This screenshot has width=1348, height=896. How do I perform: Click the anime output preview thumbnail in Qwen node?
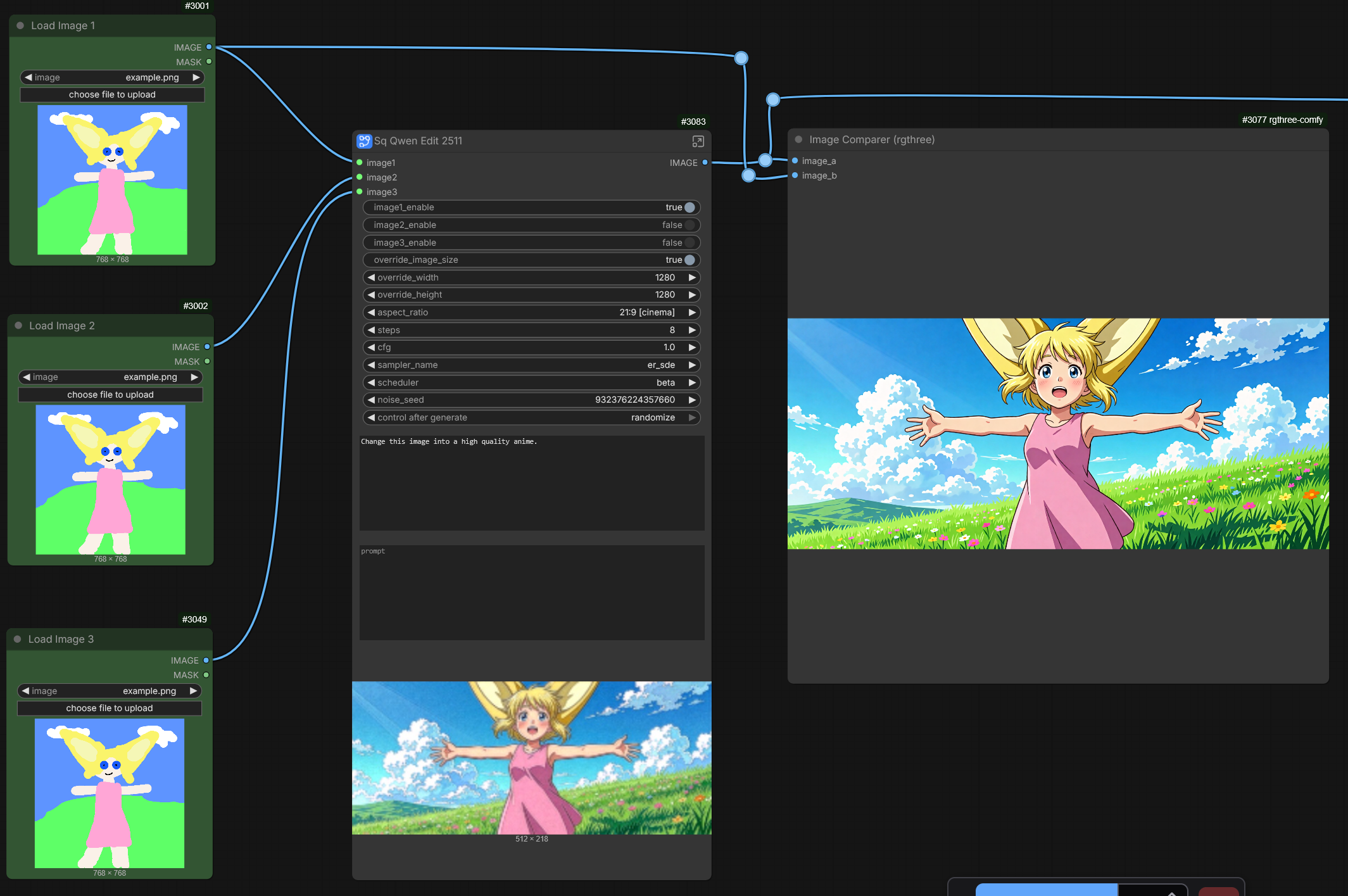pyautogui.click(x=531, y=757)
